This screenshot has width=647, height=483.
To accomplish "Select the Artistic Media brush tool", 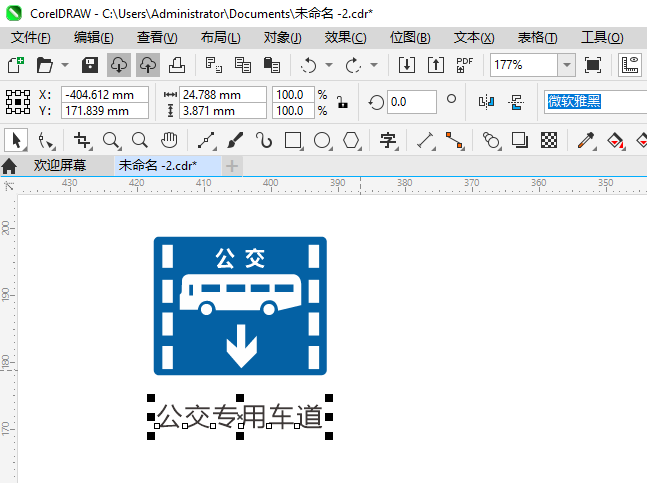I will click(x=235, y=141).
